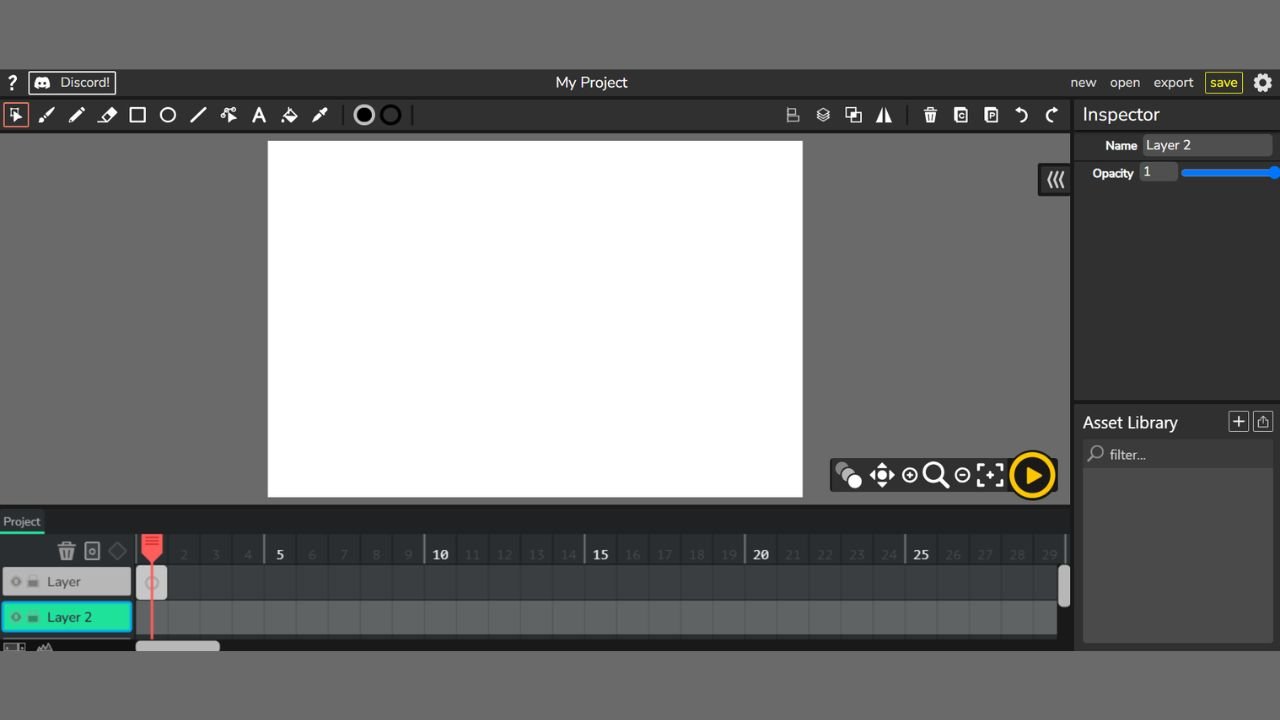Screen dimensions: 1280x720
Task: Collapse the Inspector panel with chevrons
Action: coord(1055,180)
